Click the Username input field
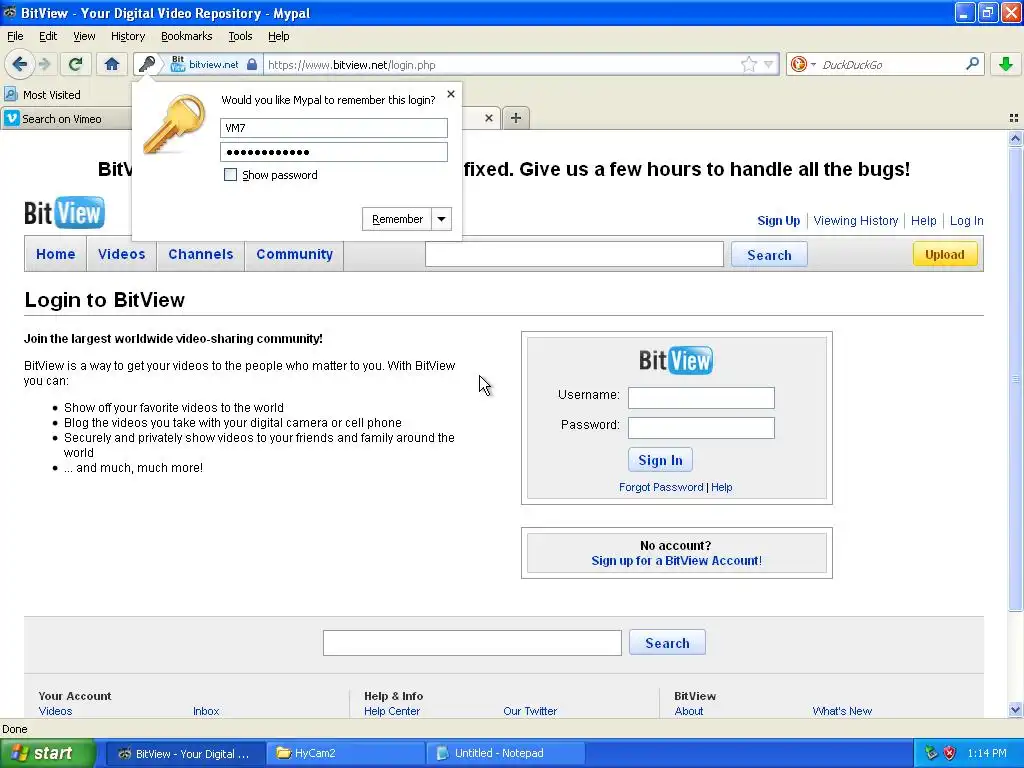Screen dimensions: 1024x768 point(701,397)
